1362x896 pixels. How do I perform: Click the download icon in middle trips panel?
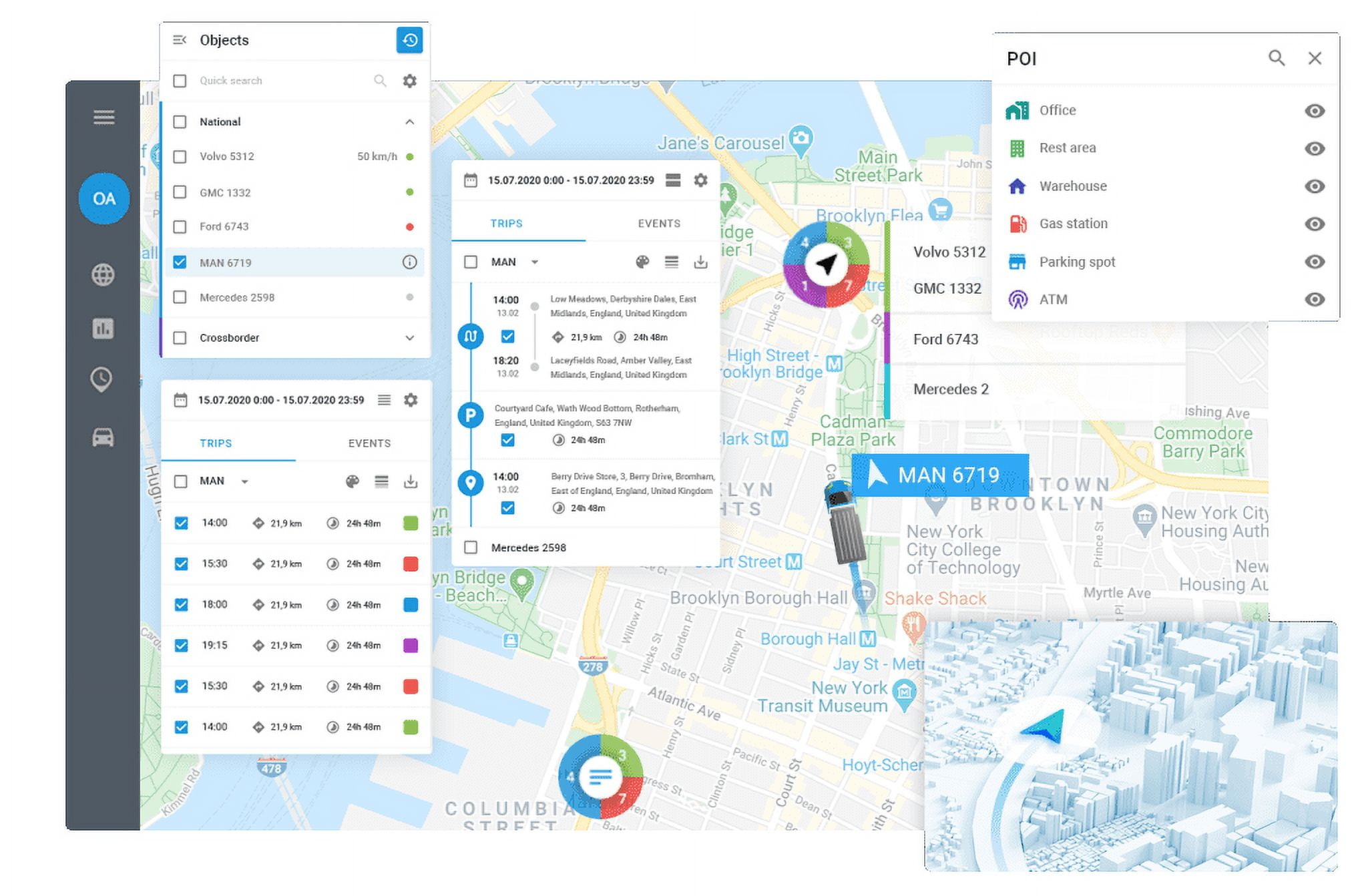tap(700, 262)
